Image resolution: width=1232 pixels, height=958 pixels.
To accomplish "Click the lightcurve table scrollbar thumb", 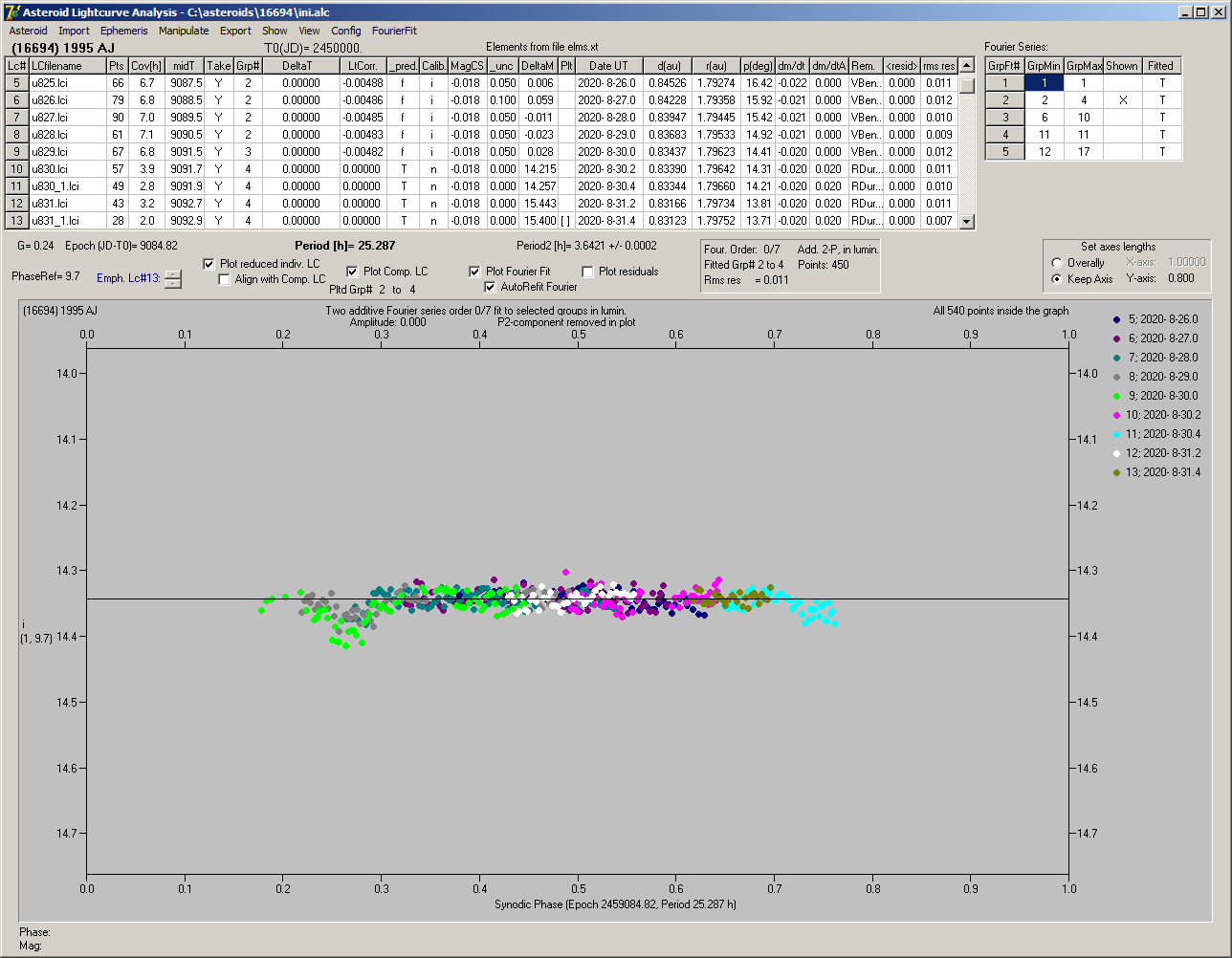I will coord(967,84).
